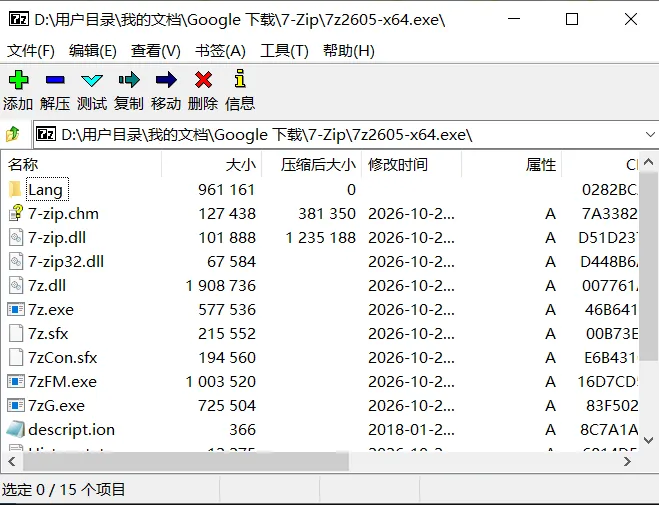Screen dimensions: 659x505
Task: Click the 7z.exe application icon
Action: 16,310
